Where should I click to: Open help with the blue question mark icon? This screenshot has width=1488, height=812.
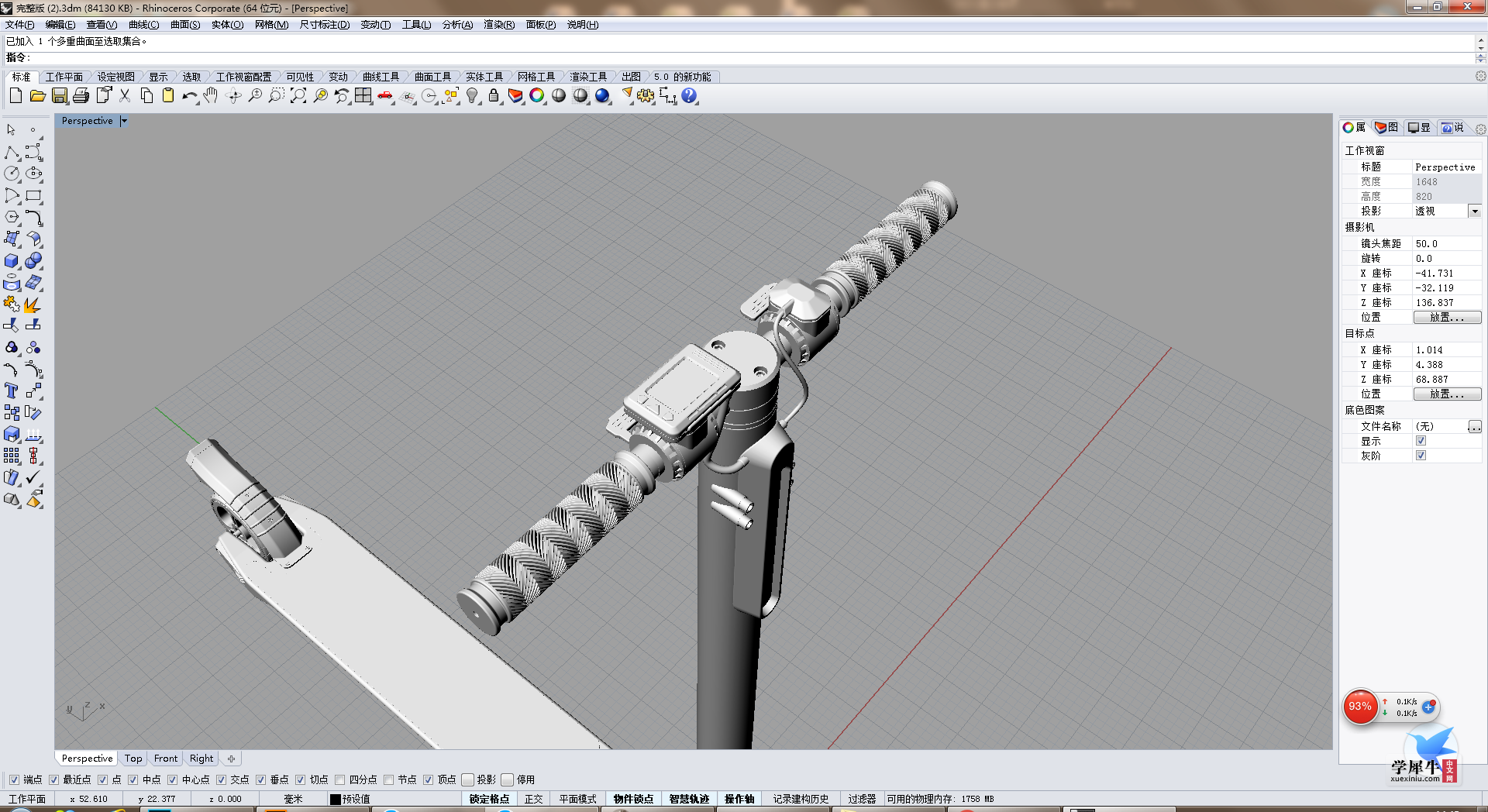689,96
